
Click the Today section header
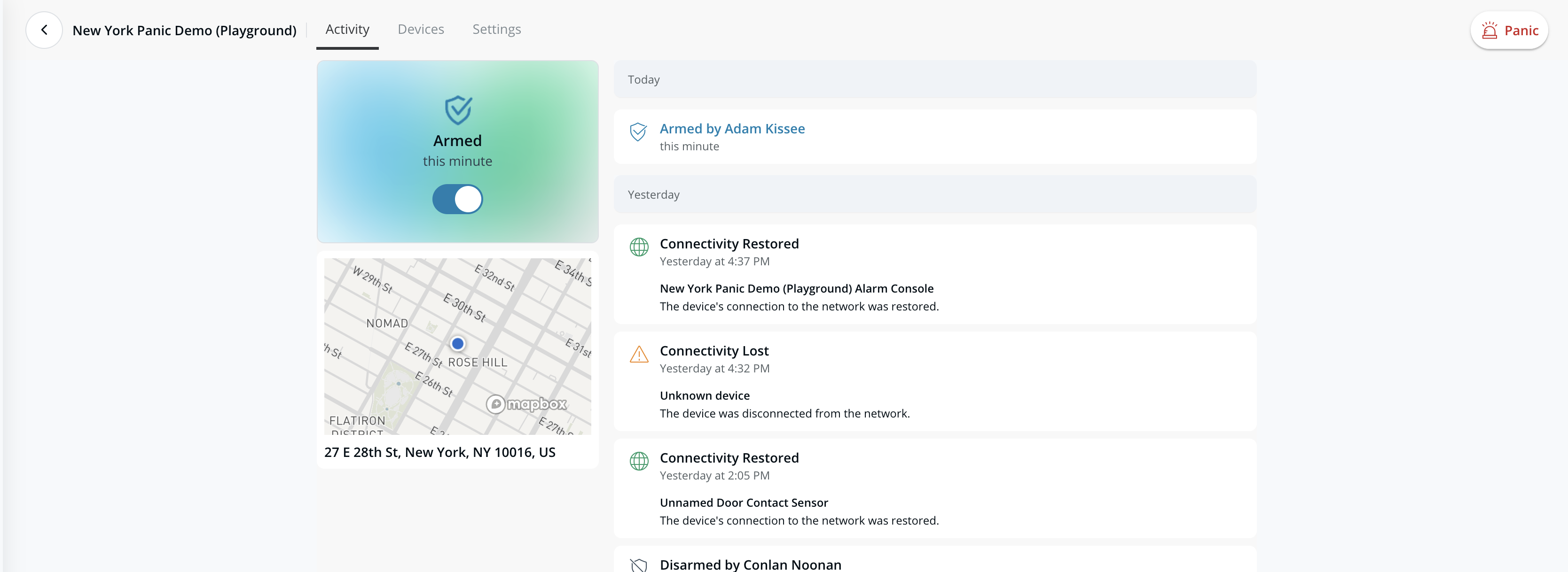coord(643,80)
